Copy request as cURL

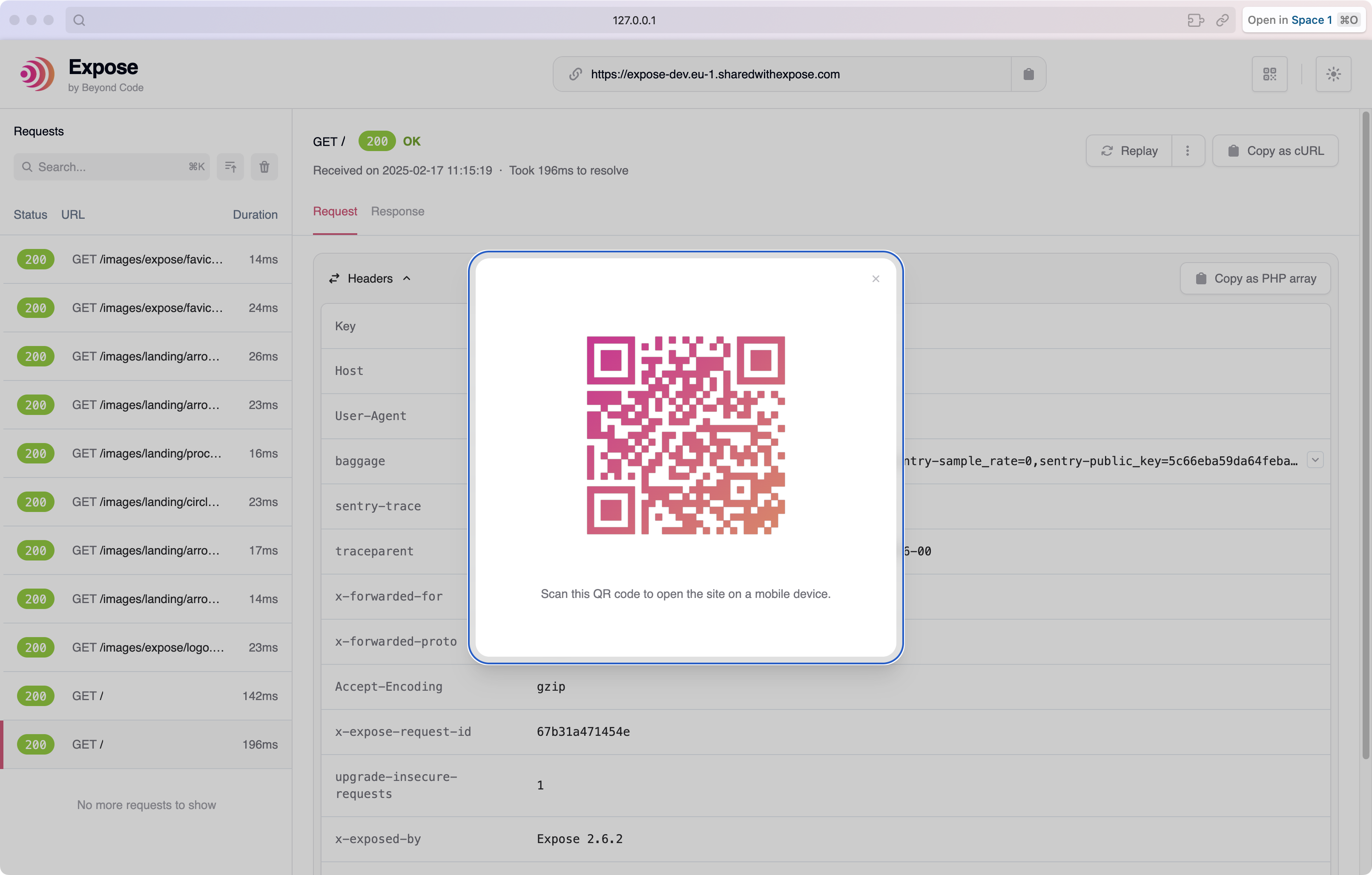(1275, 151)
